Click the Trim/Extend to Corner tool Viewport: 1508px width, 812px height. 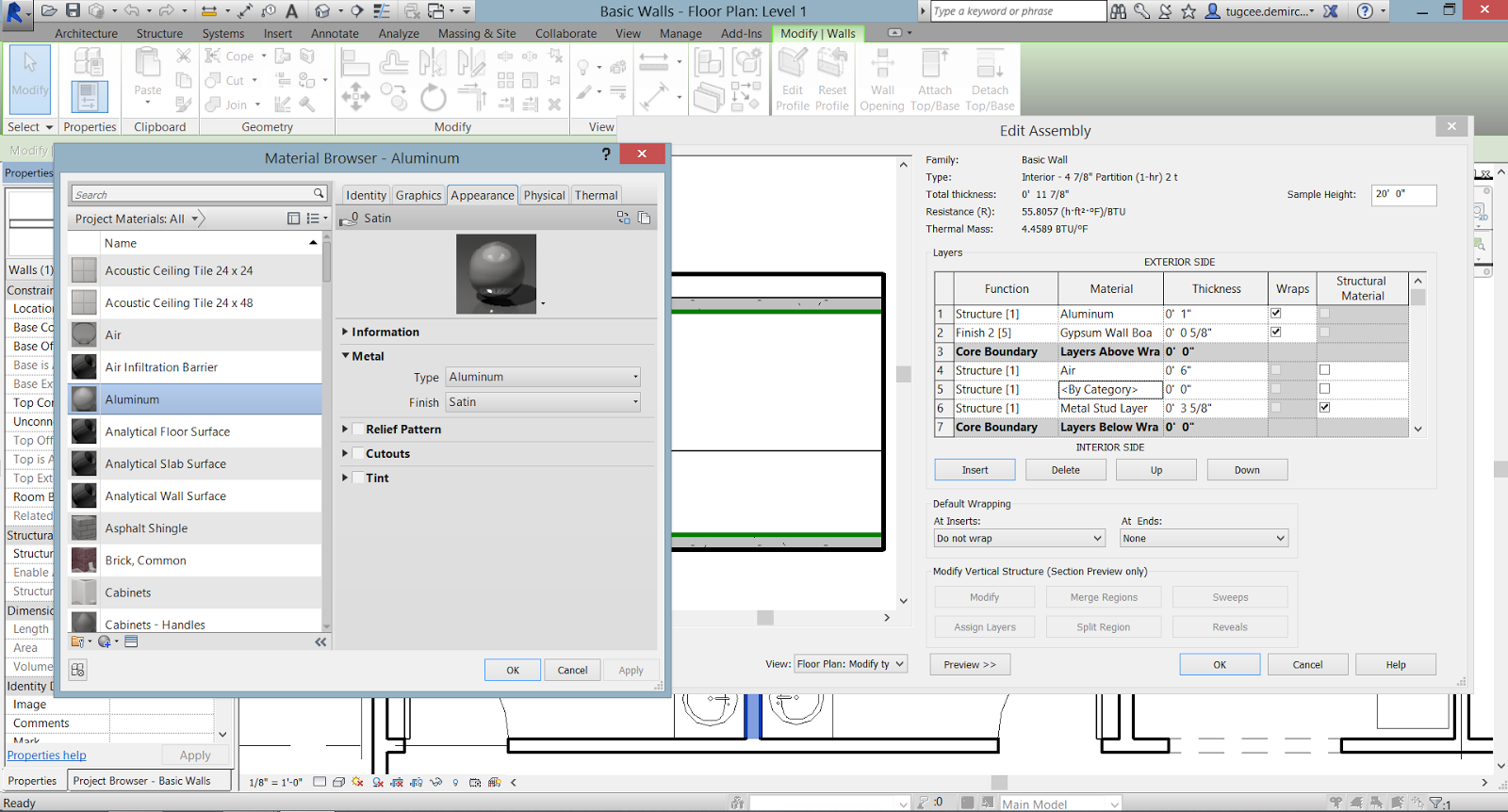(x=471, y=97)
